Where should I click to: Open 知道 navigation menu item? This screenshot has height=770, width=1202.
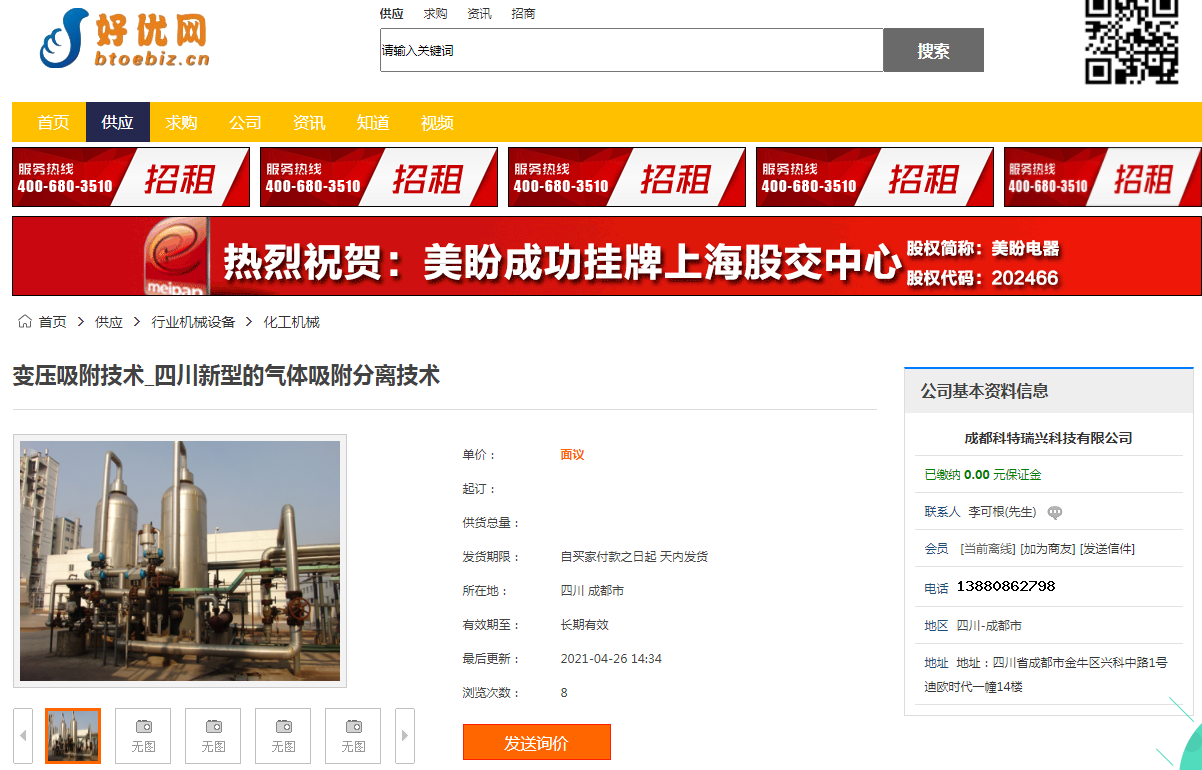pos(373,123)
